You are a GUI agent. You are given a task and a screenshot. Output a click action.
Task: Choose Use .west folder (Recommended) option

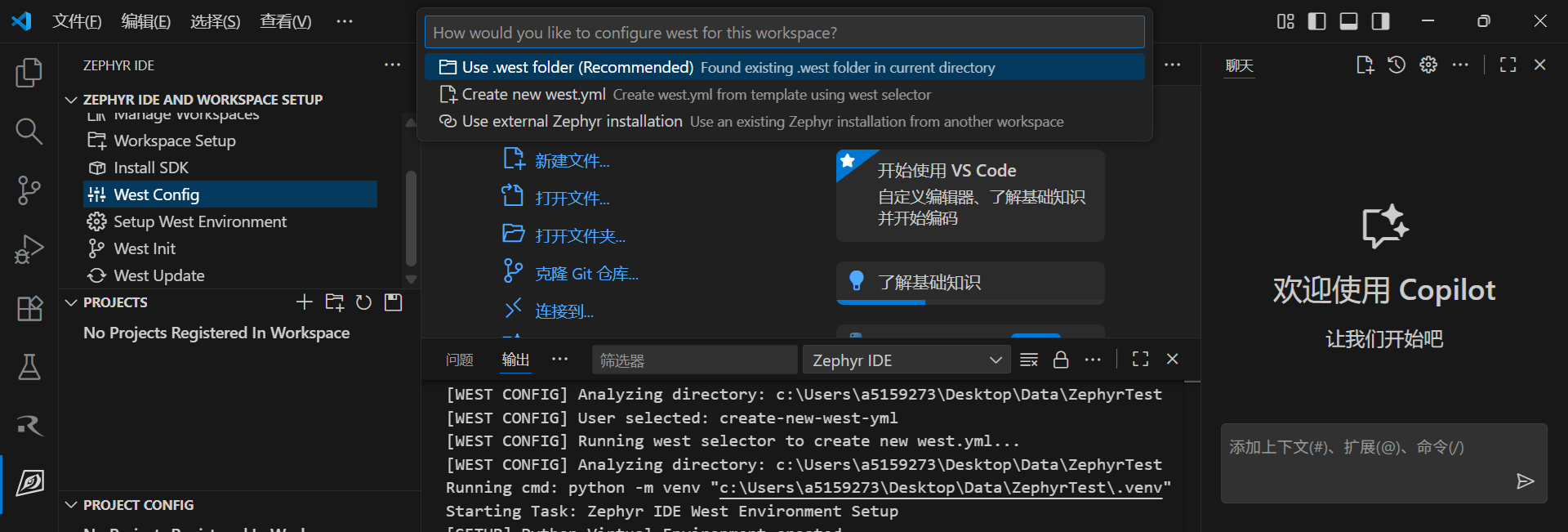(784, 67)
